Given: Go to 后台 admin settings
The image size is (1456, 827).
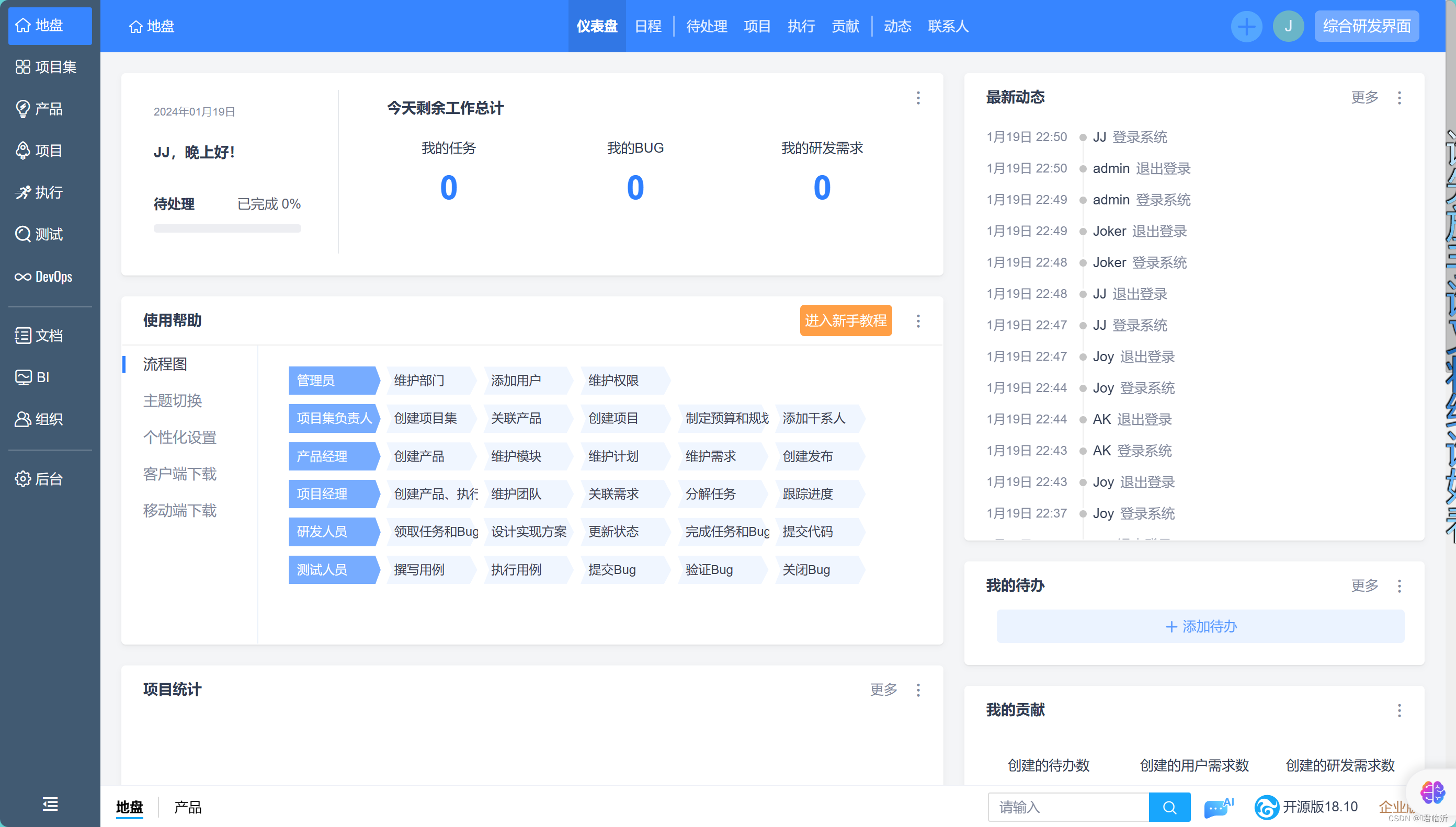Looking at the screenshot, I should (x=39, y=479).
